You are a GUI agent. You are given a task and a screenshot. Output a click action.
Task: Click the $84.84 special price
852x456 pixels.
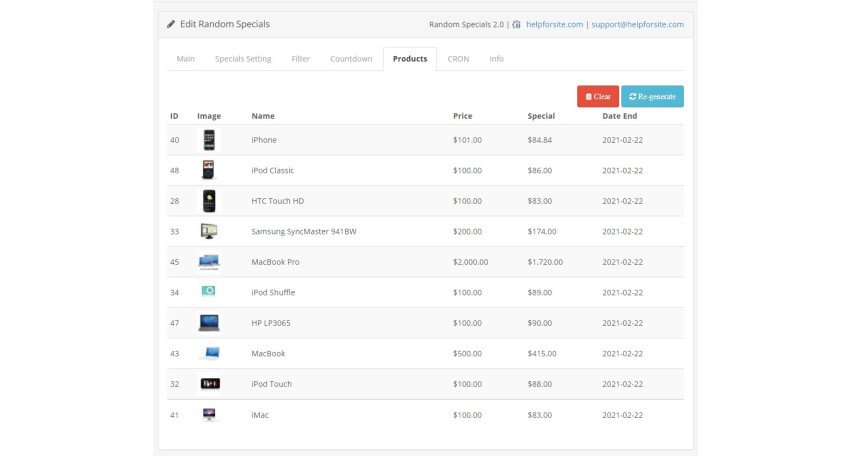[540, 140]
